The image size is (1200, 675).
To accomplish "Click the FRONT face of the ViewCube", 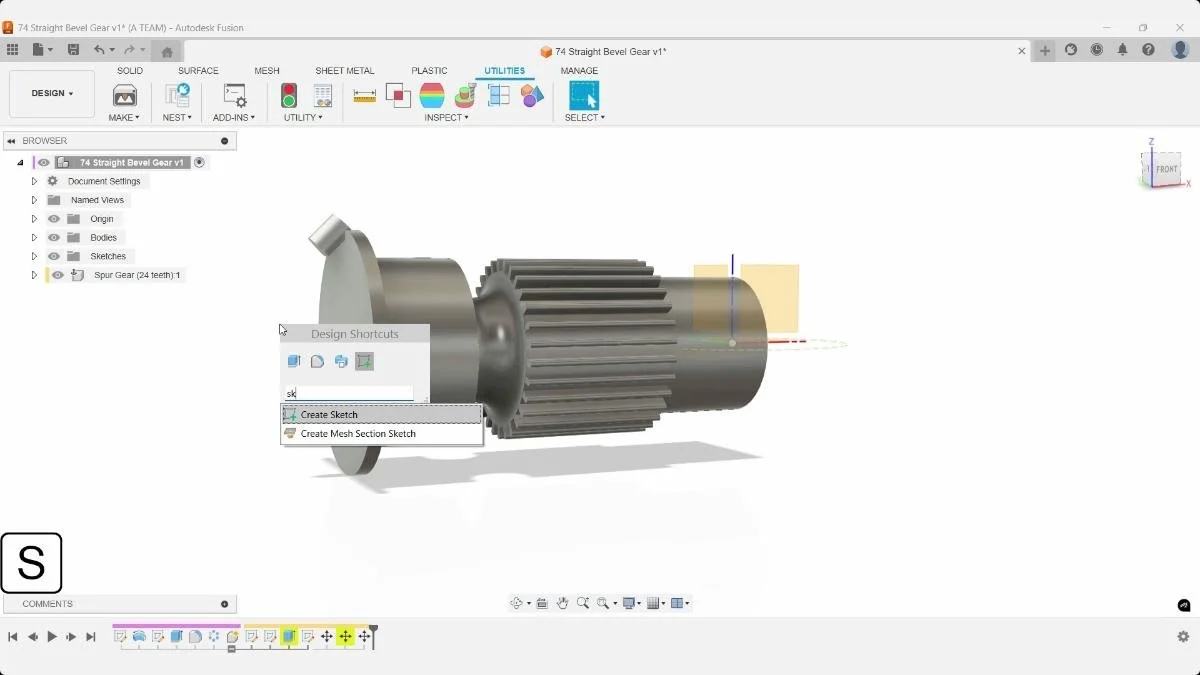I will [1166, 169].
